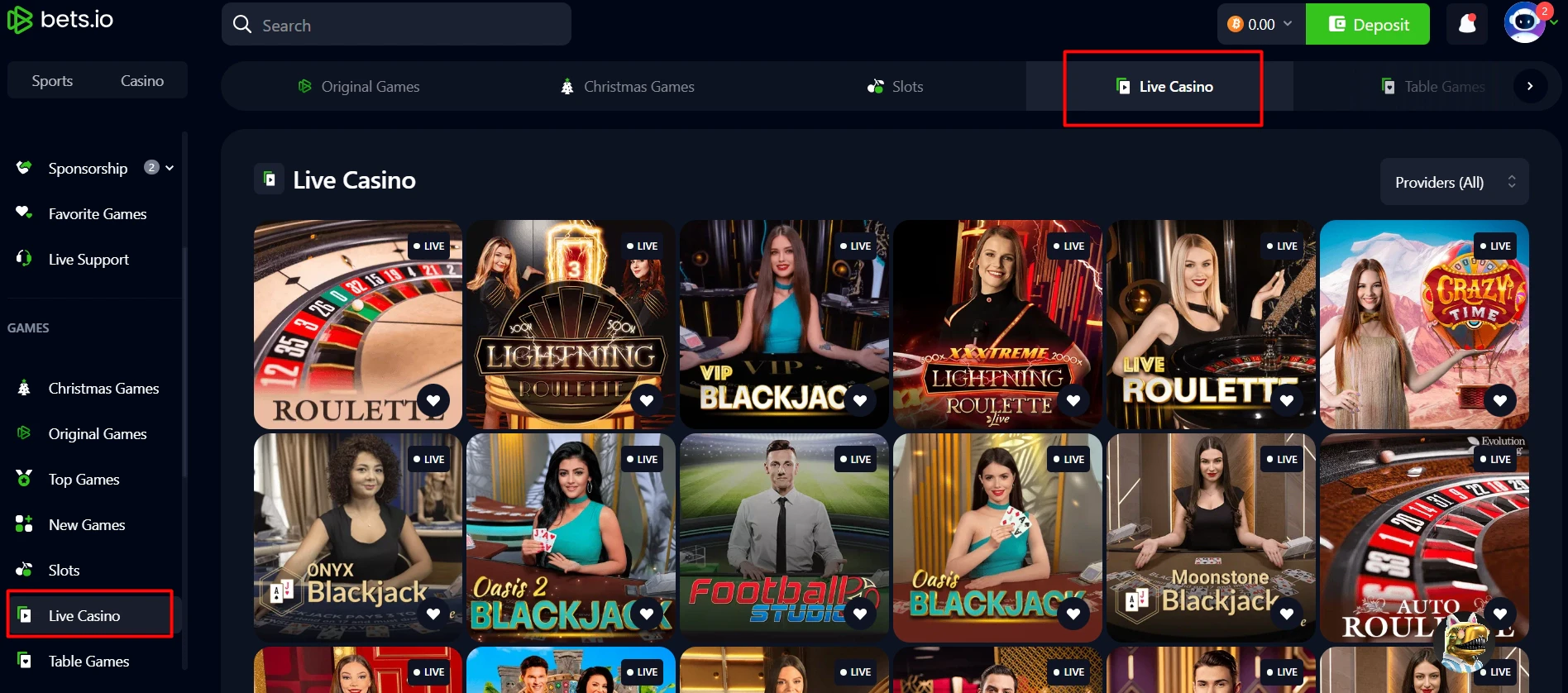Open the profile menu chevron
1568x693 pixels.
coord(1553,23)
